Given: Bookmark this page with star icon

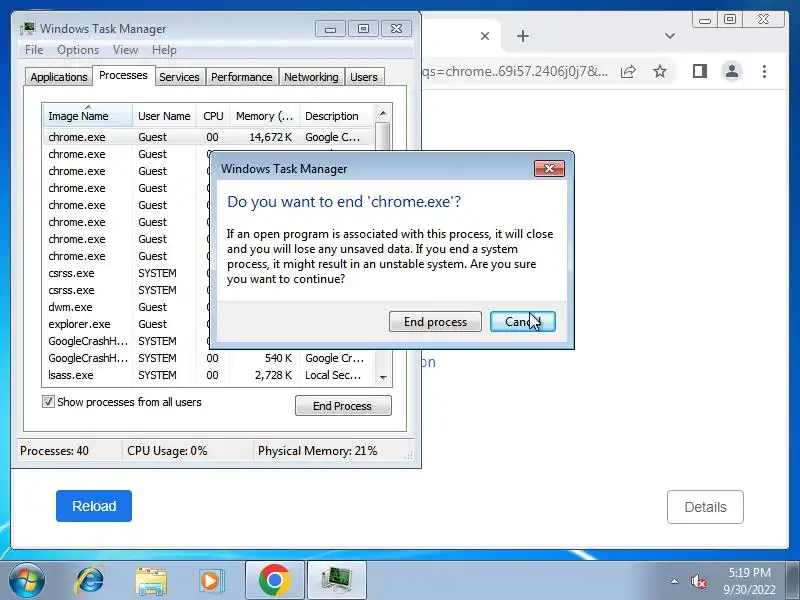Looking at the screenshot, I should point(660,71).
